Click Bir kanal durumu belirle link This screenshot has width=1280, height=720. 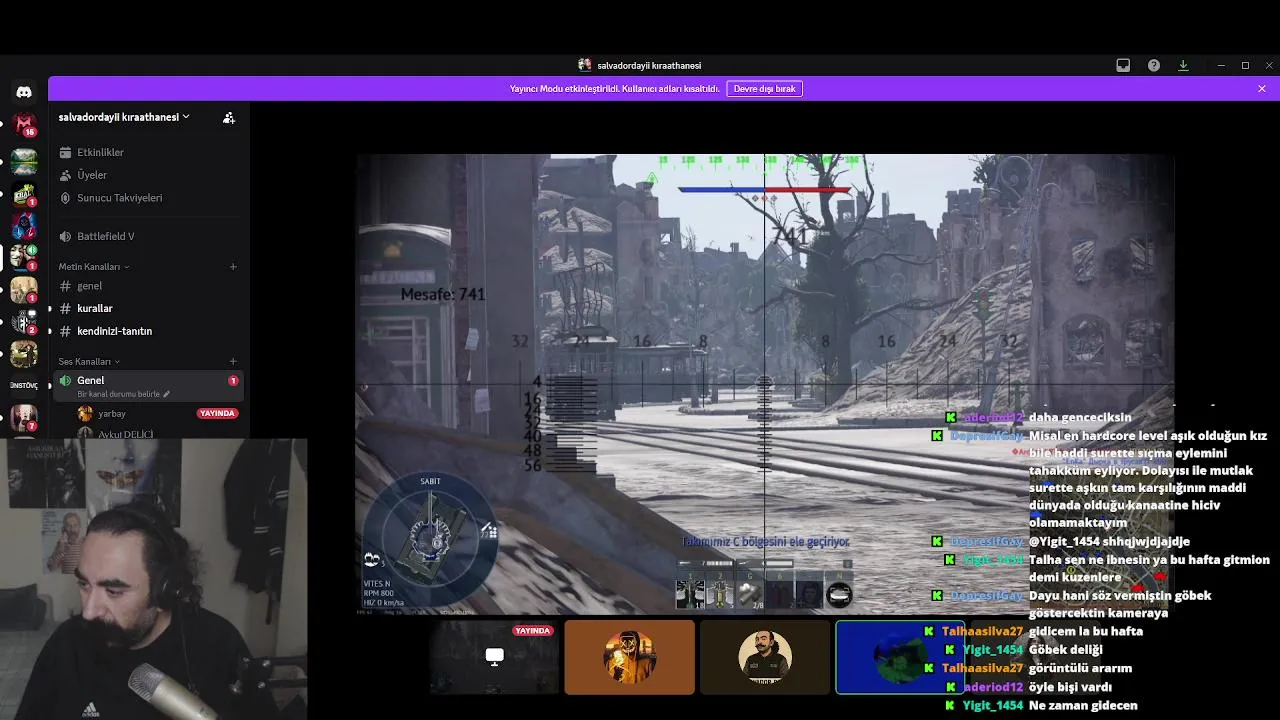pyautogui.click(x=119, y=394)
